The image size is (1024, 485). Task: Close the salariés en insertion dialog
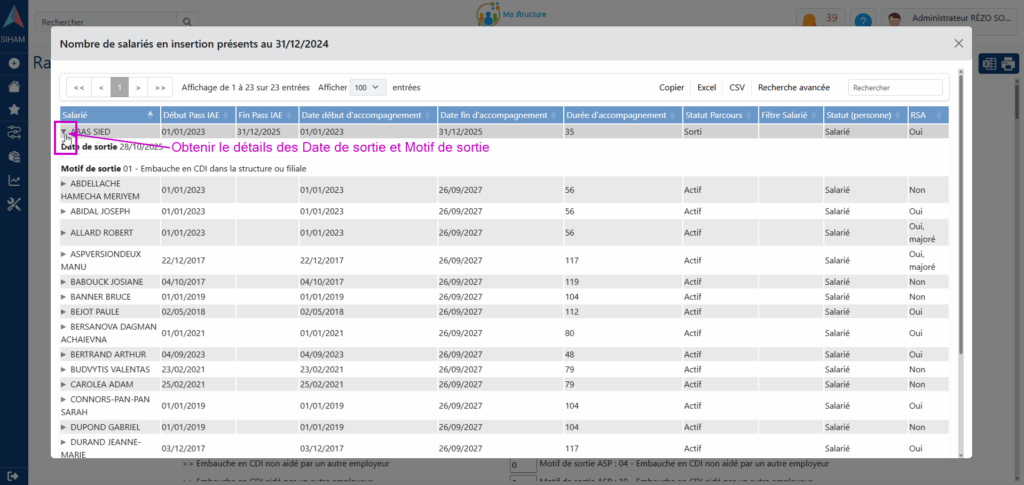[958, 43]
